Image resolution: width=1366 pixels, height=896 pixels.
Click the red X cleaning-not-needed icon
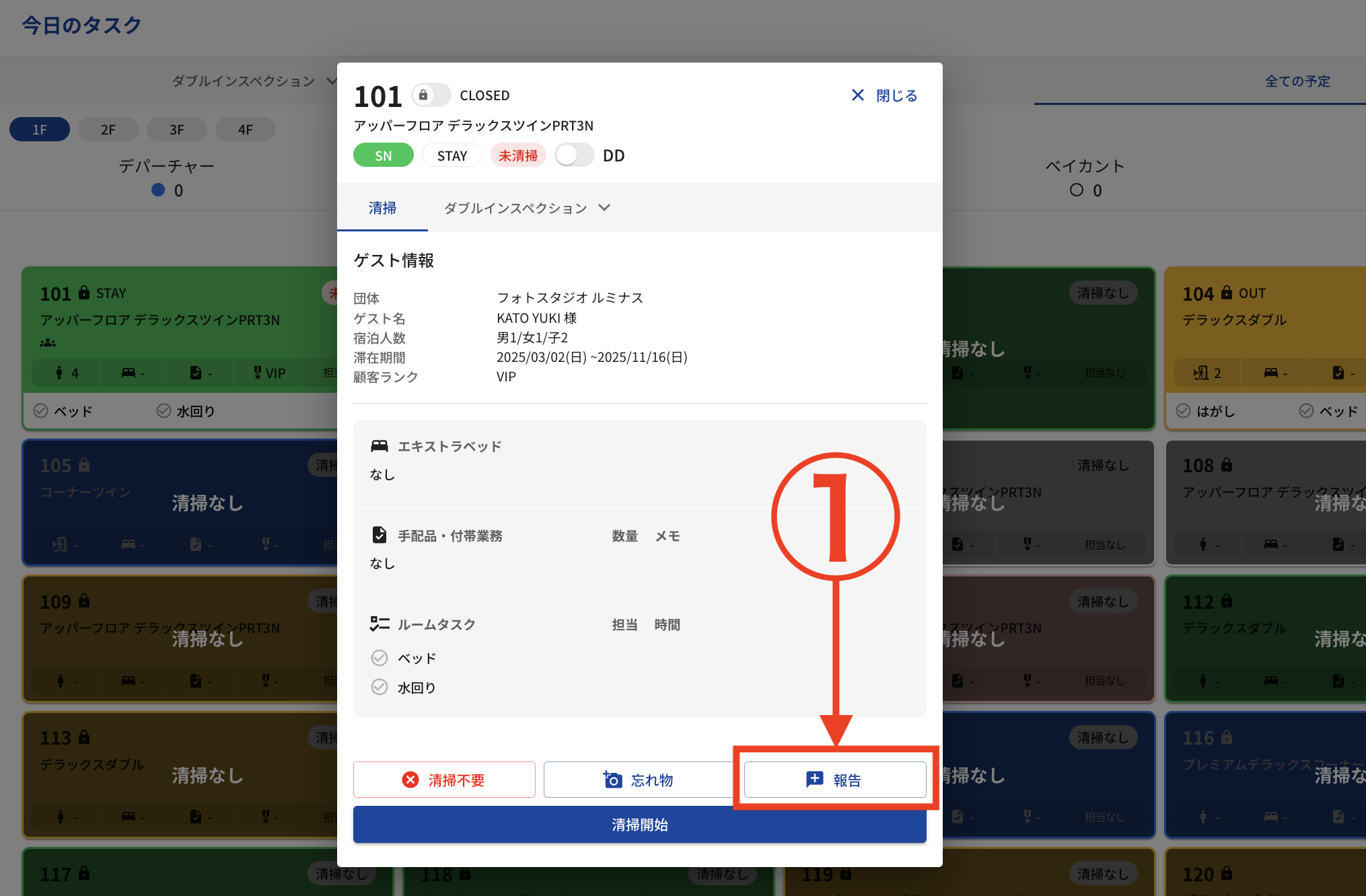[x=410, y=780]
